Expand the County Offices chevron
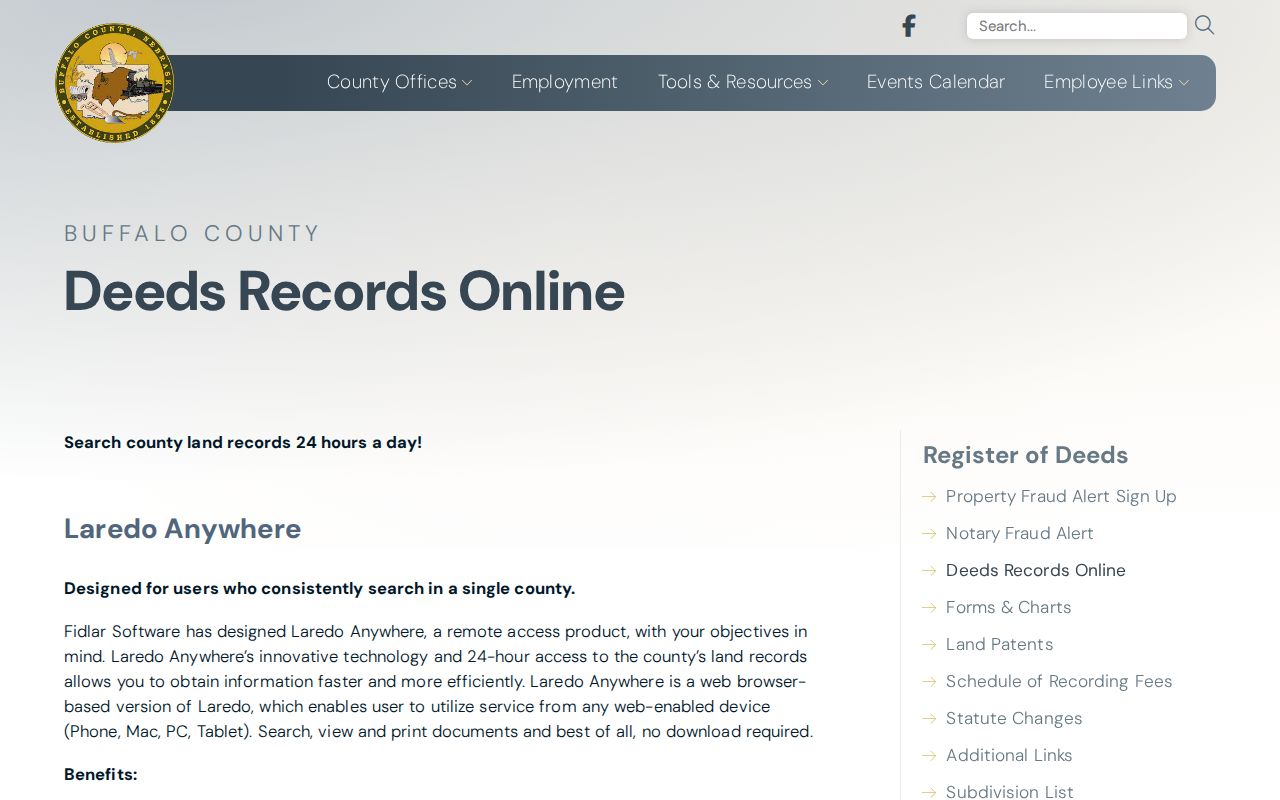Screen dimensions: 1280x800 [x=467, y=83]
